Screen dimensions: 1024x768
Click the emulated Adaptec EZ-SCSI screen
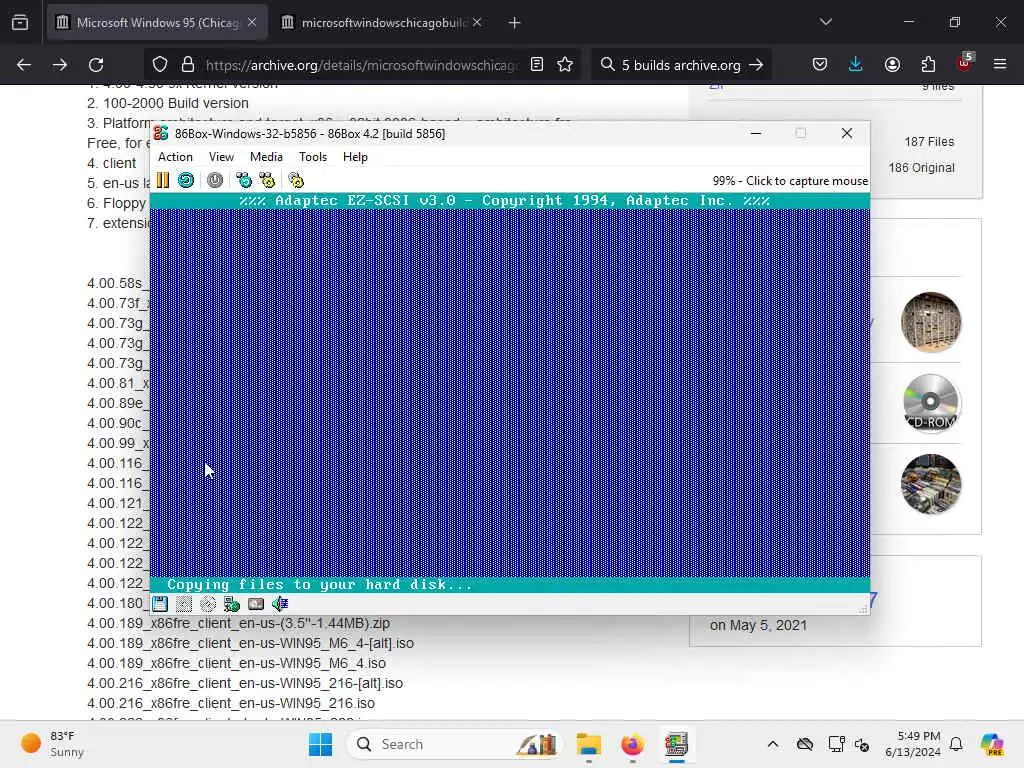click(x=509, y=392)
